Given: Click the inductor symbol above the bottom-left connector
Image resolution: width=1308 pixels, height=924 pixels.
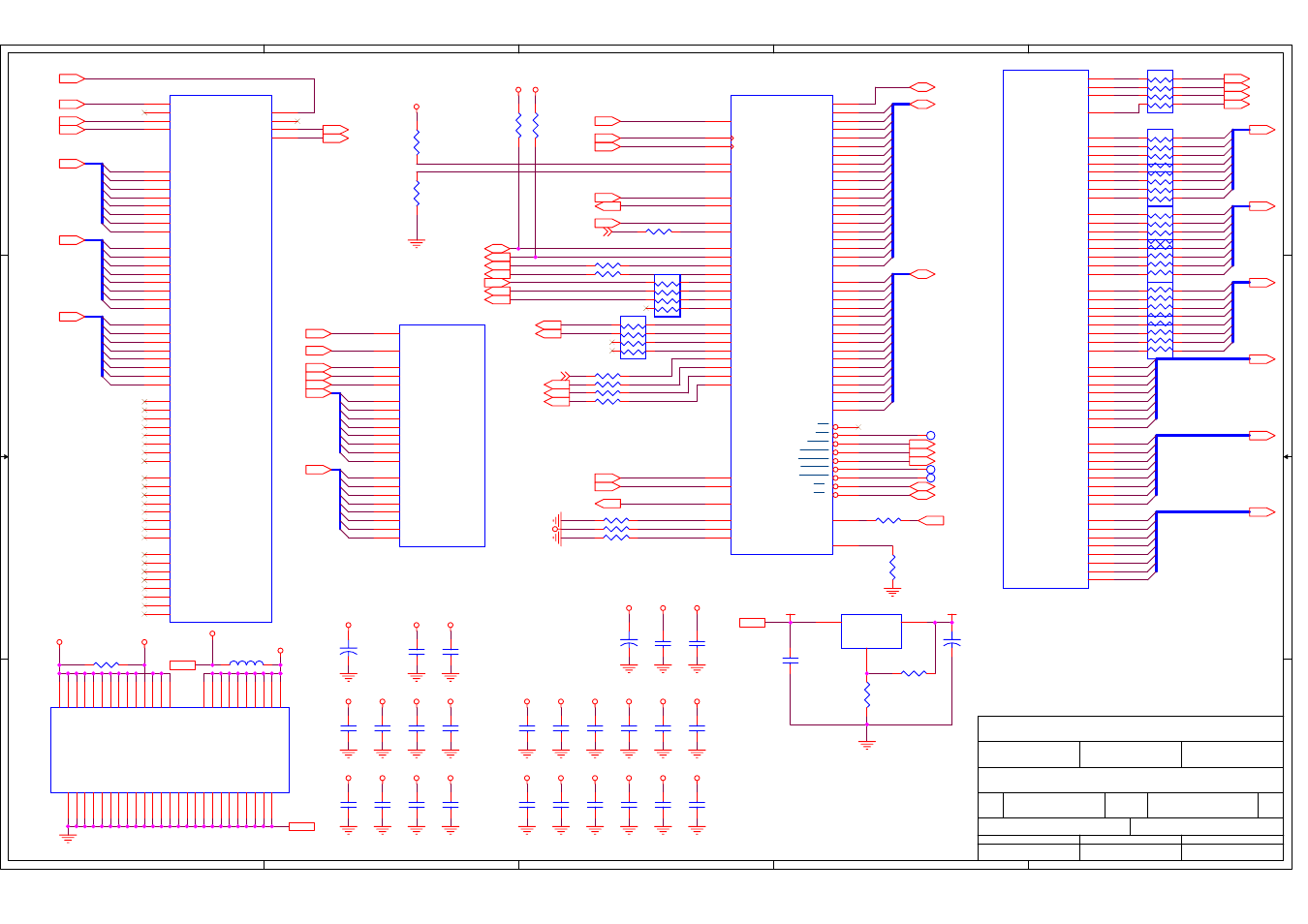Looking at the screenshot, I should 246,664.
